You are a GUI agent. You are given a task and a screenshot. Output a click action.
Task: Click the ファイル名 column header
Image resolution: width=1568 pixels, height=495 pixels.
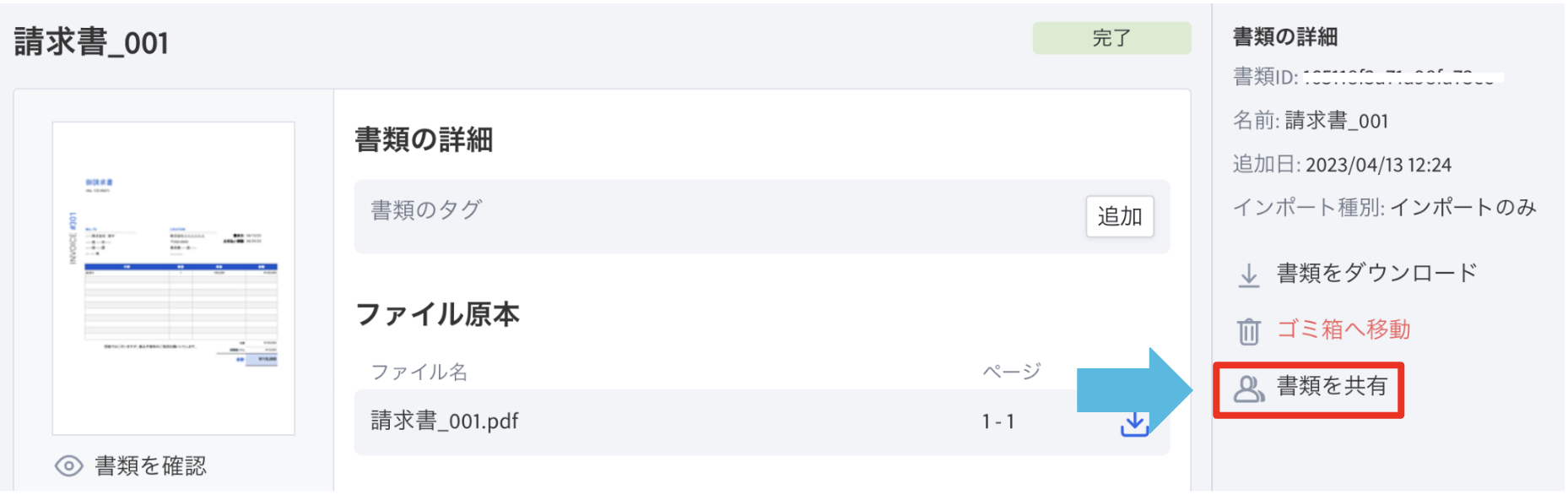[x=419, y=372]
